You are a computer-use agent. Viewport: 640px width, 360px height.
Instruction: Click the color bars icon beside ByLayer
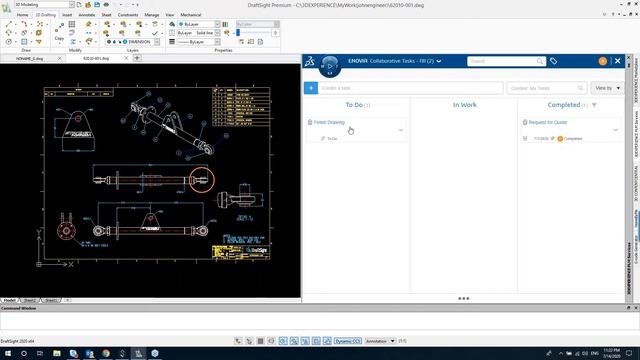click(225, 24)
